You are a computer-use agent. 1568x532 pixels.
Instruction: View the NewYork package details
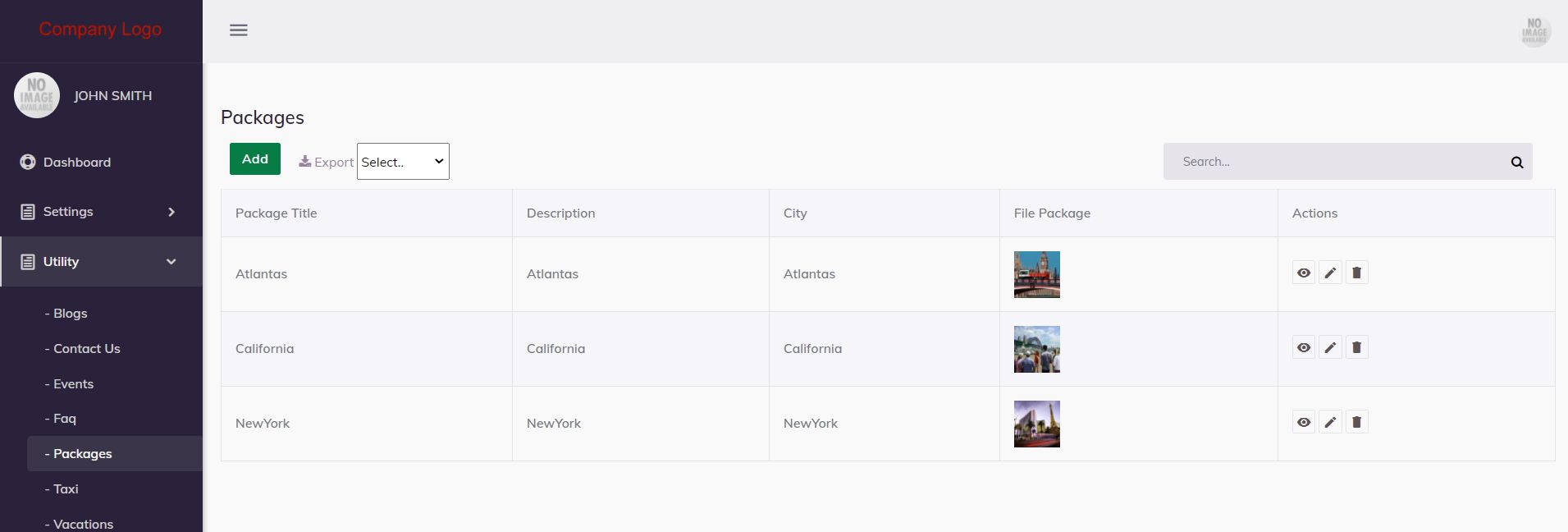coord(1304,423)
